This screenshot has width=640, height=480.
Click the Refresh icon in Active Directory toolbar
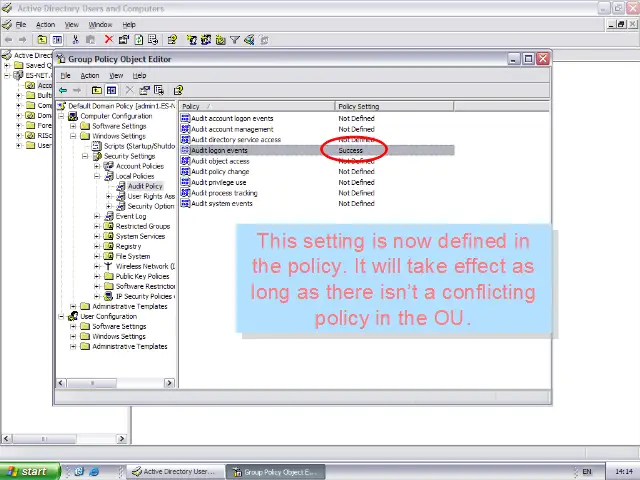[139, 40]
